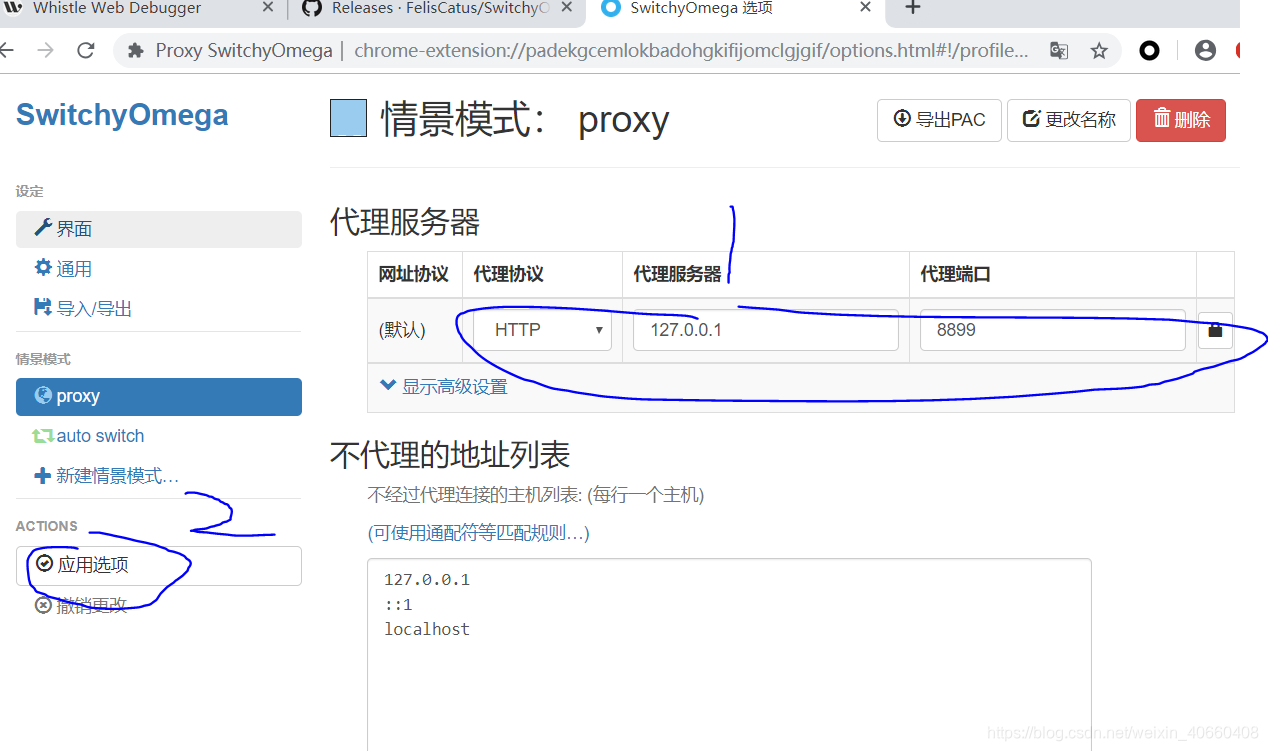Click the 设定 sidebar section label
Image resolution: width=1268 pixels, height=751 pixels.
[x=30, y=191]
